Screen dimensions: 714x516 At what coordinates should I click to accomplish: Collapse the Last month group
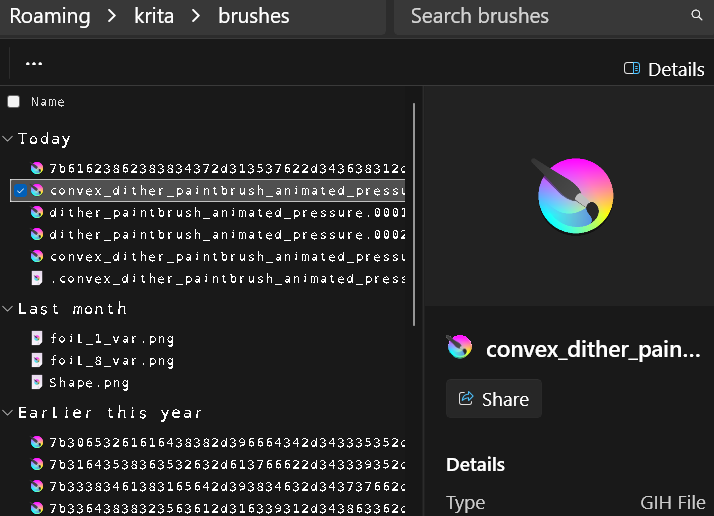8,309
